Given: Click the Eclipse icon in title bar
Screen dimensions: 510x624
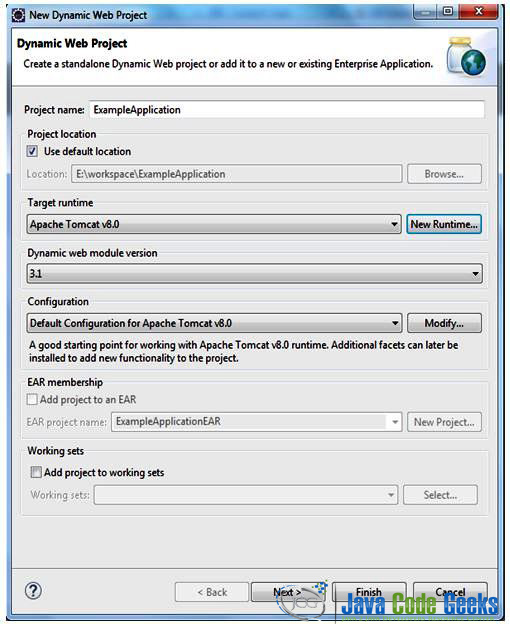Looking at the screenshot, I should coord(18,16).
